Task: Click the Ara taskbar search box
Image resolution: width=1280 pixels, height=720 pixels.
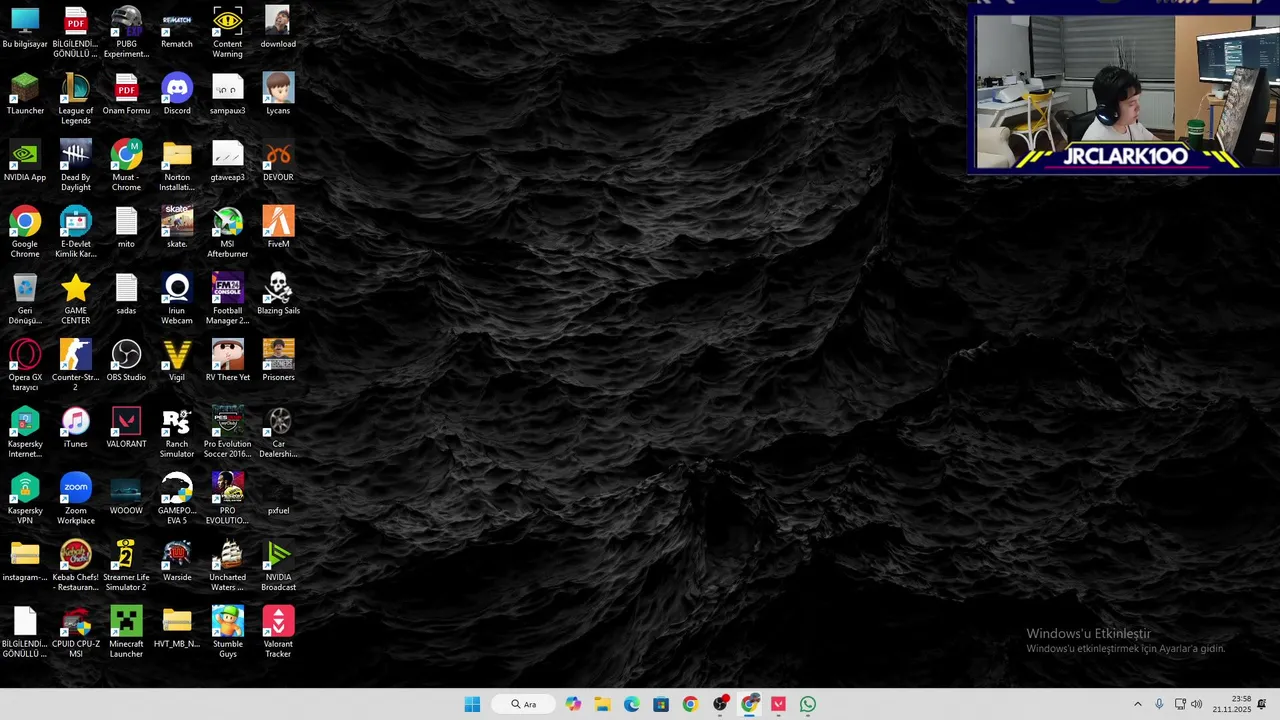Action: pos(524,704)
